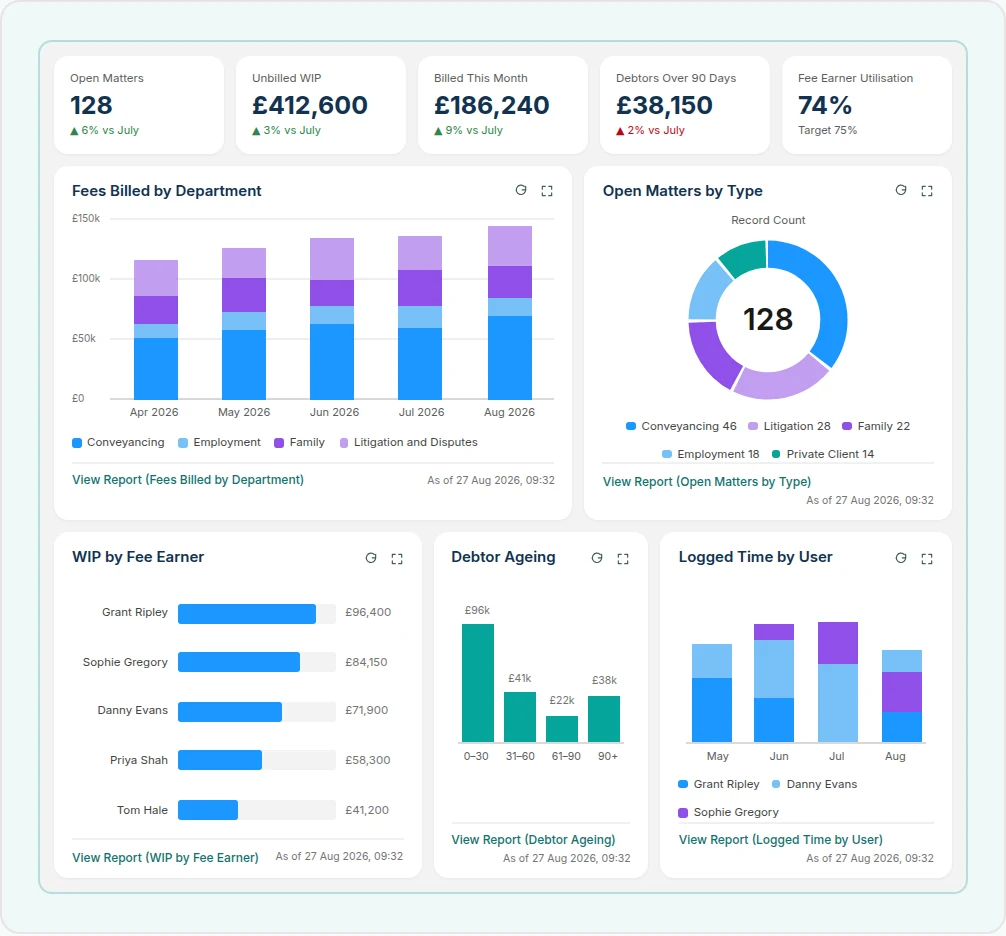This screenshot has height=936, width=1006.
Task: Click the 0–30 days debtor bar
Action: [478, 683]
